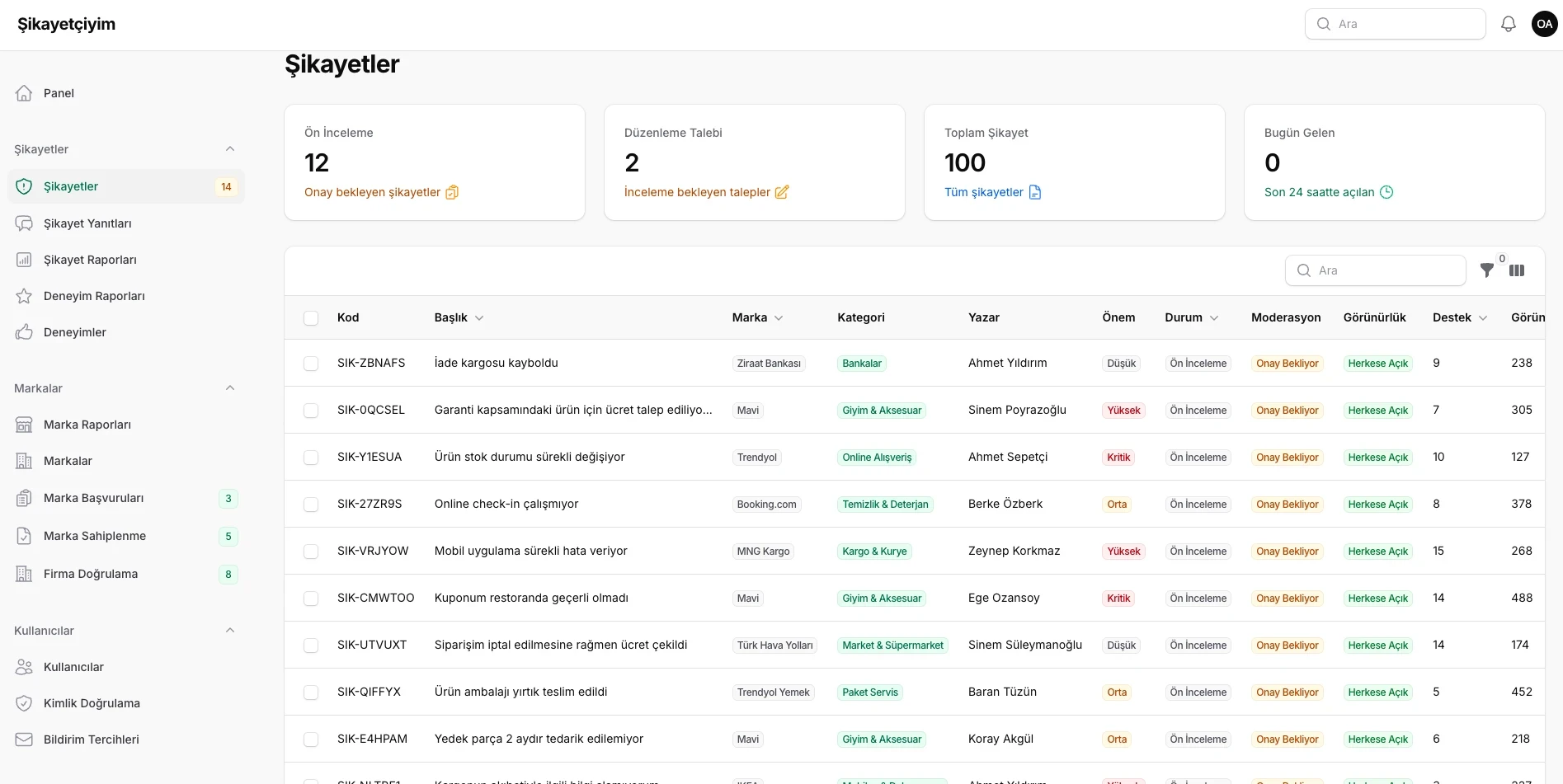Viewport: 1563px width, 784px height.
Task: Open the Tüm şikayetler link
Action: pyautogui.click(x=992, y=192)
